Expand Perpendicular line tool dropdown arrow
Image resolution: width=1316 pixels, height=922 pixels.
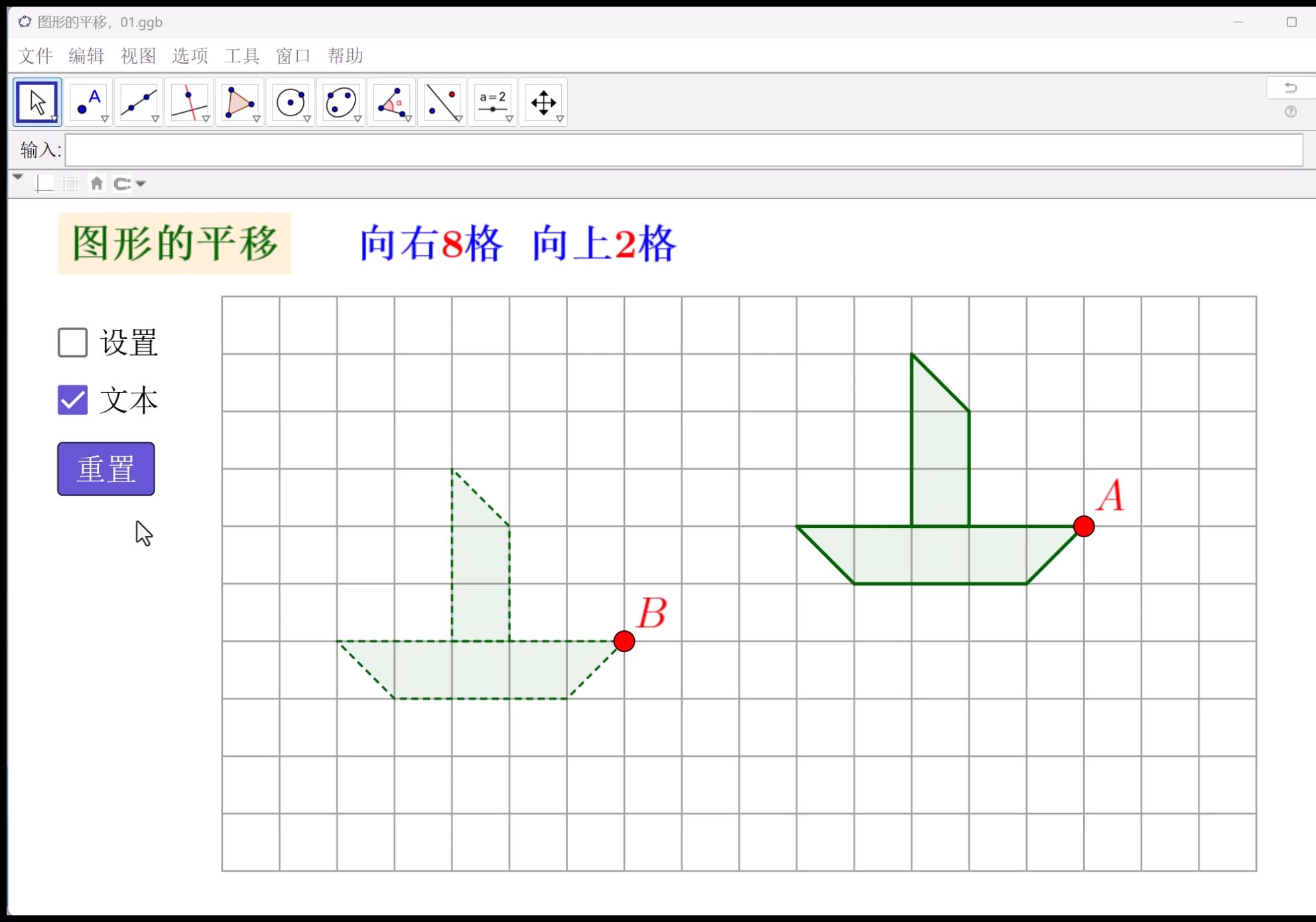(206, 119)
